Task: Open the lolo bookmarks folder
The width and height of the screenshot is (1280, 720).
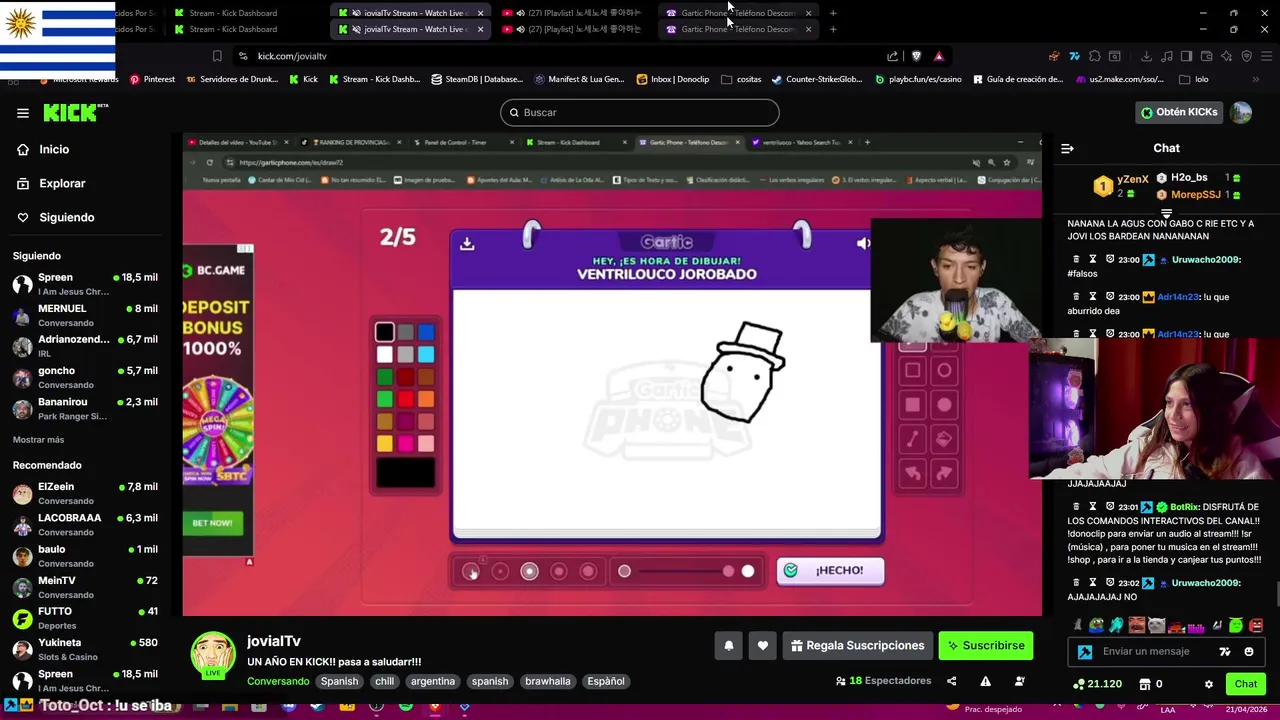Action: click(1193, 79)
